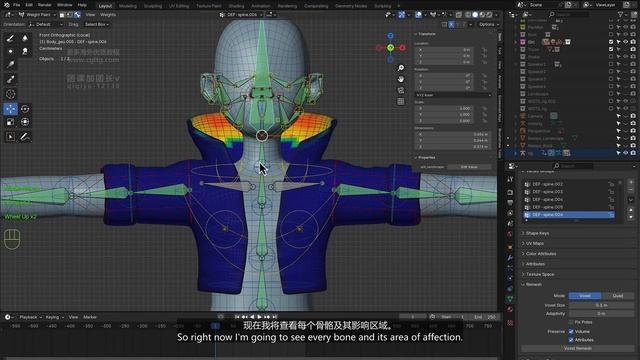Click the Voxel Remesh button
This screenshot has width=640, height=360.
(x=578, y=349)
